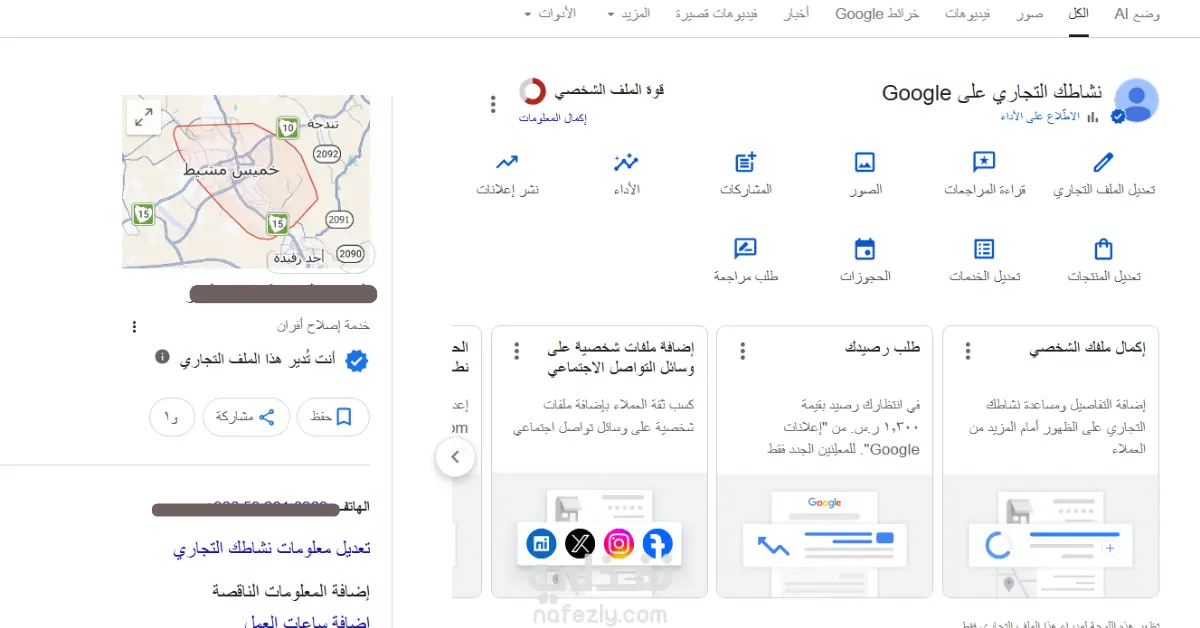Open المشاركات posts icon

pos(746,162)
